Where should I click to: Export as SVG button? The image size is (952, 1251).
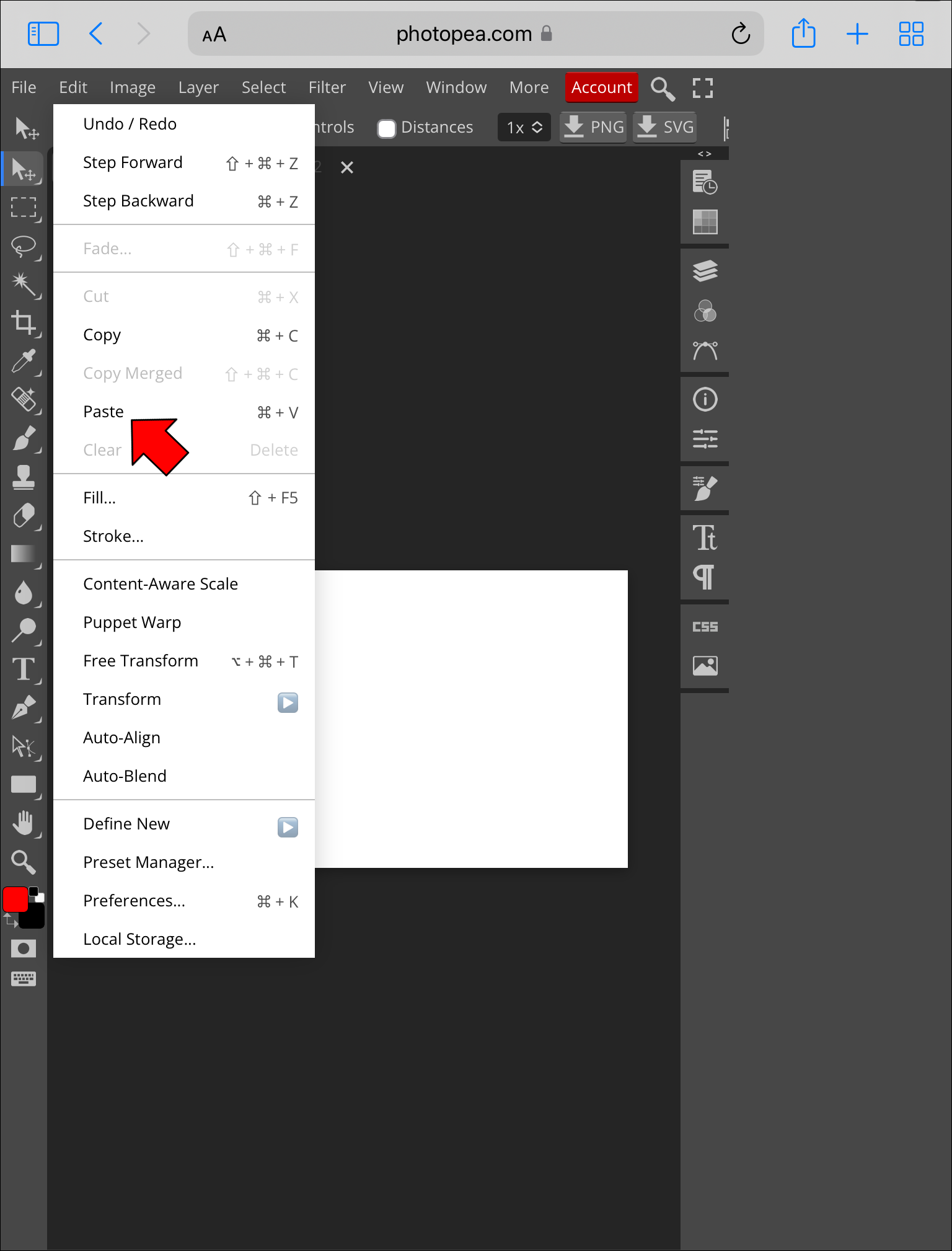point(664,127)
